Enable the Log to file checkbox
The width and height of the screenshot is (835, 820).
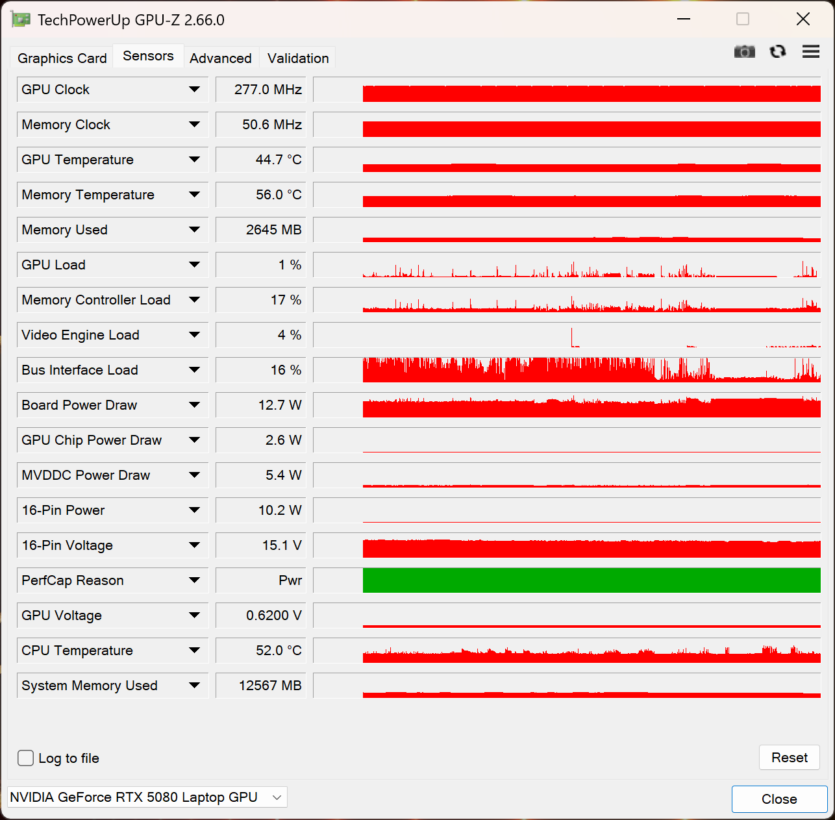click(26, 758)
